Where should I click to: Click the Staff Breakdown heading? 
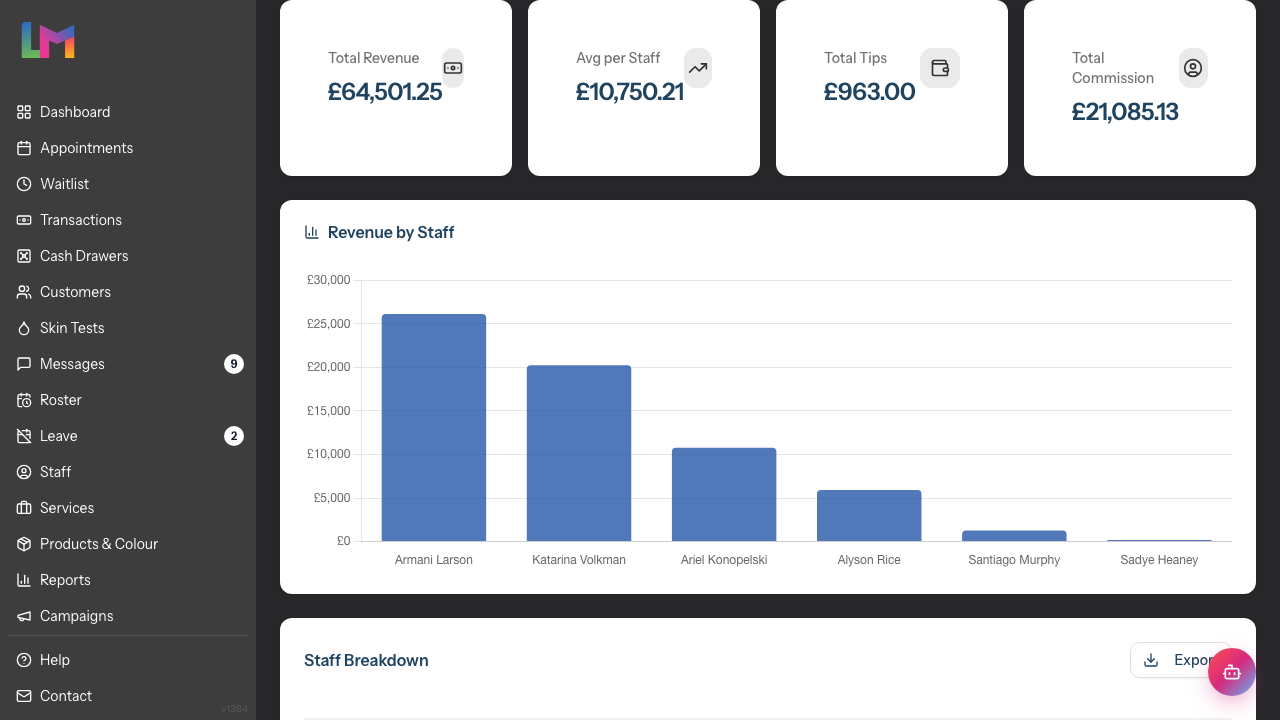pos(366,660)
